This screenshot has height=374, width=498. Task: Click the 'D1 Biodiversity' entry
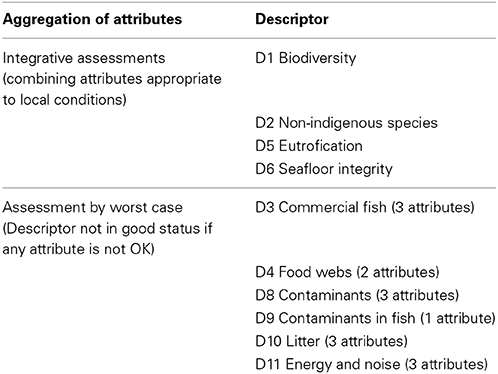pyautogui.click(x=306, y=58)
